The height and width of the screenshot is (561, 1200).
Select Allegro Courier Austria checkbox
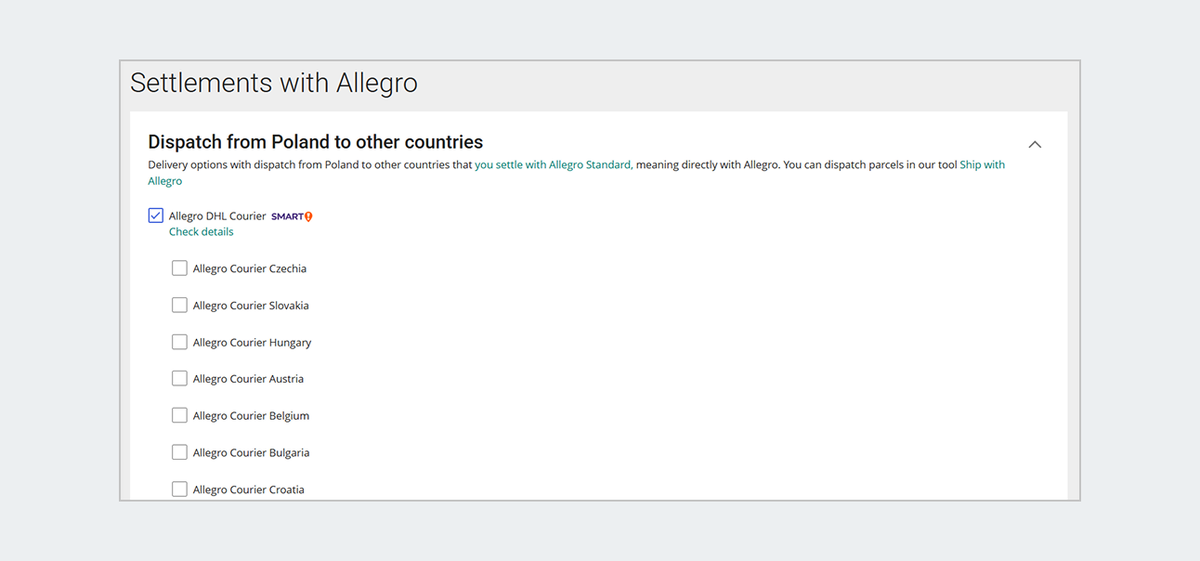click(x=180, y=378)
